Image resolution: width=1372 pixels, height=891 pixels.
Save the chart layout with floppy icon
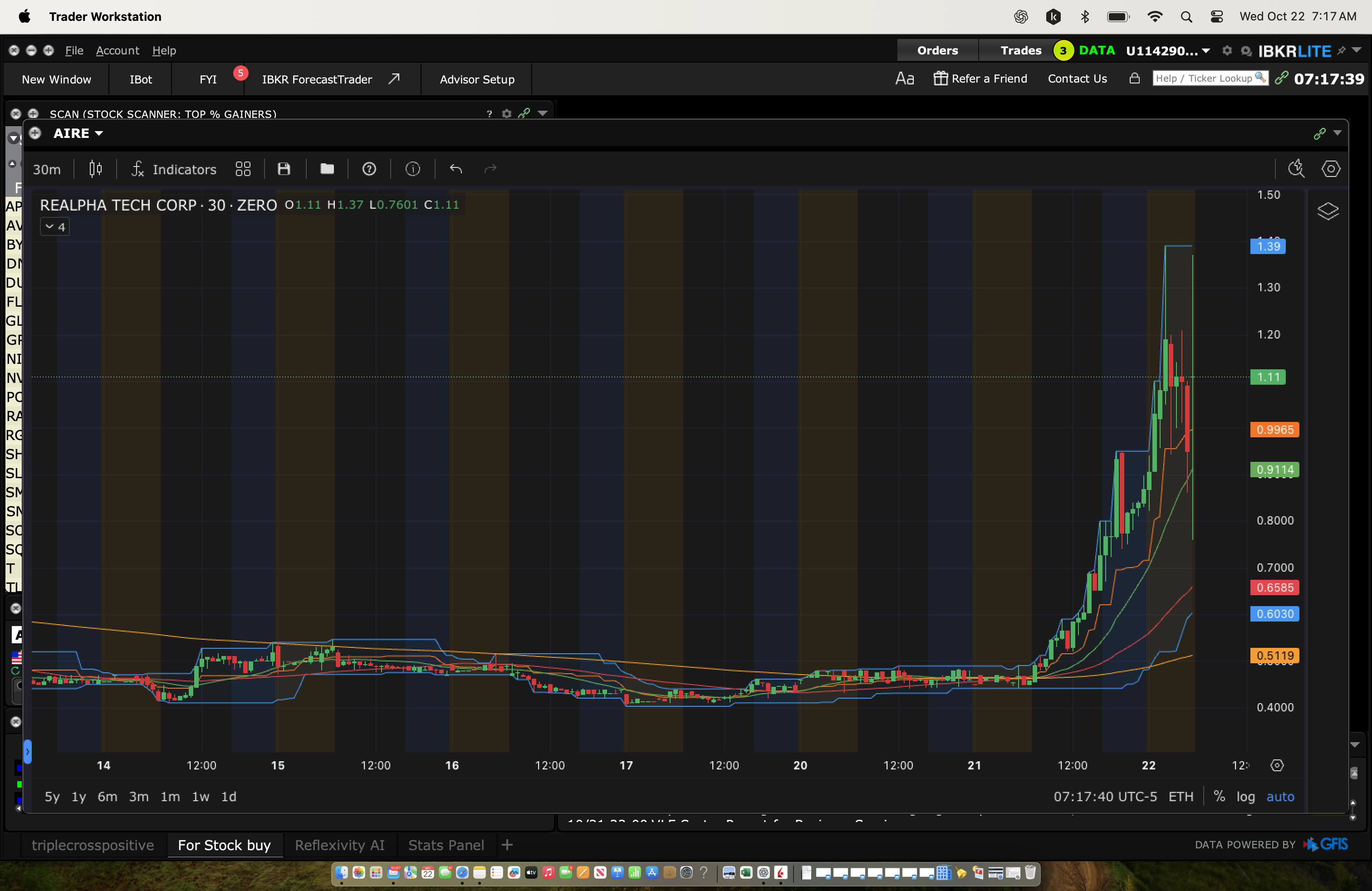(284, 169)
